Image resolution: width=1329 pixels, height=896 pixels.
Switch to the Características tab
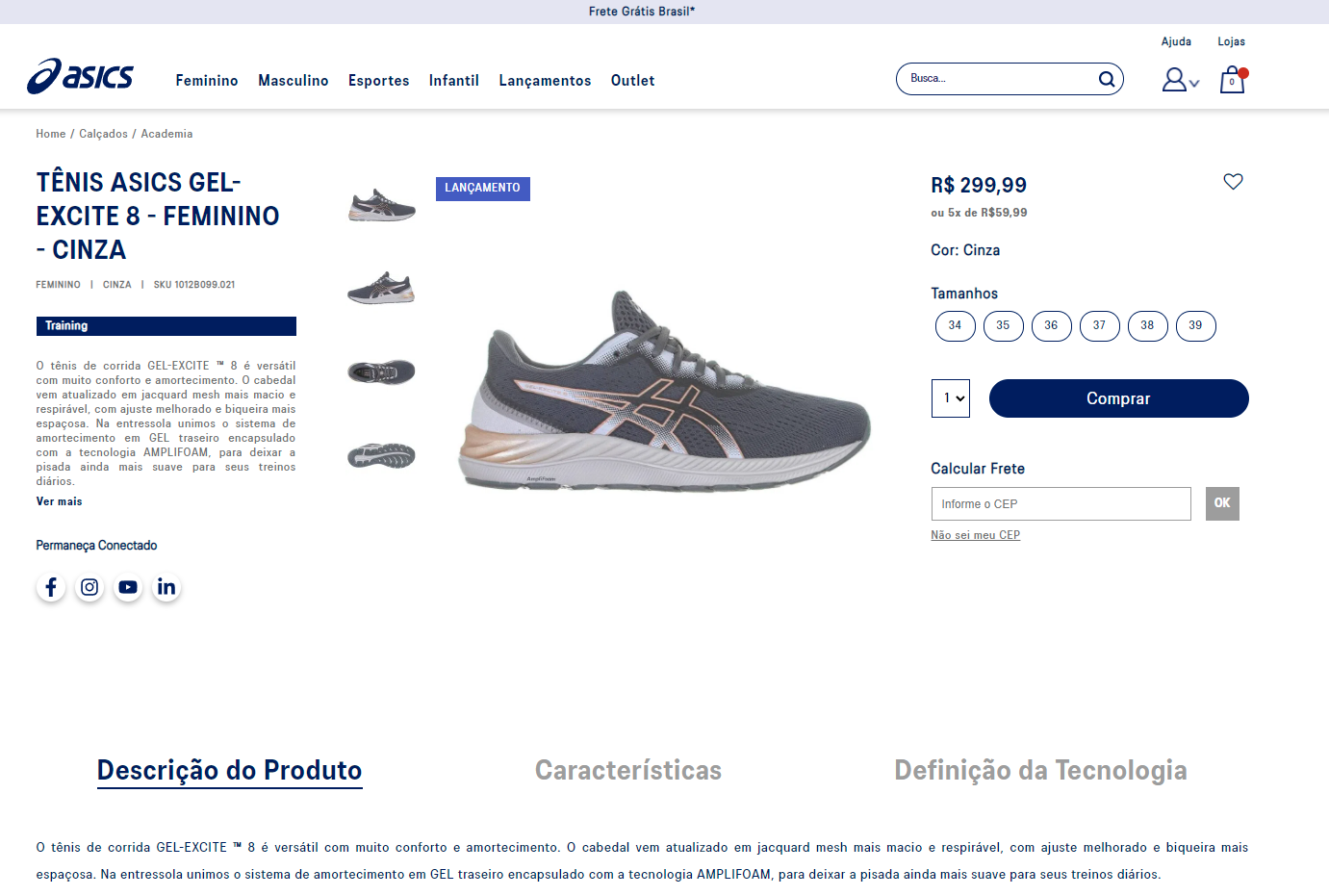(628, 770)
